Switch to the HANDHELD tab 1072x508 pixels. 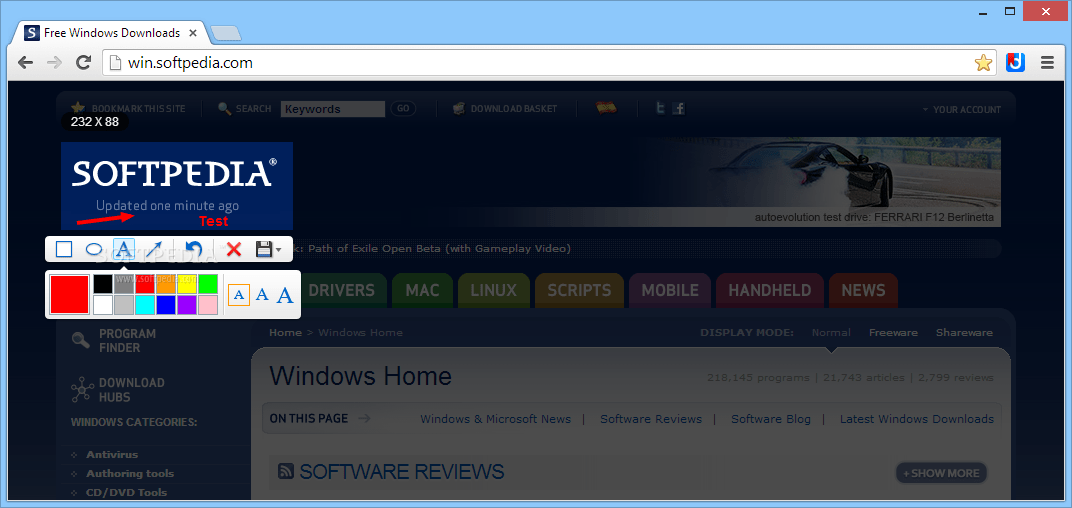[x=769, y=291]
